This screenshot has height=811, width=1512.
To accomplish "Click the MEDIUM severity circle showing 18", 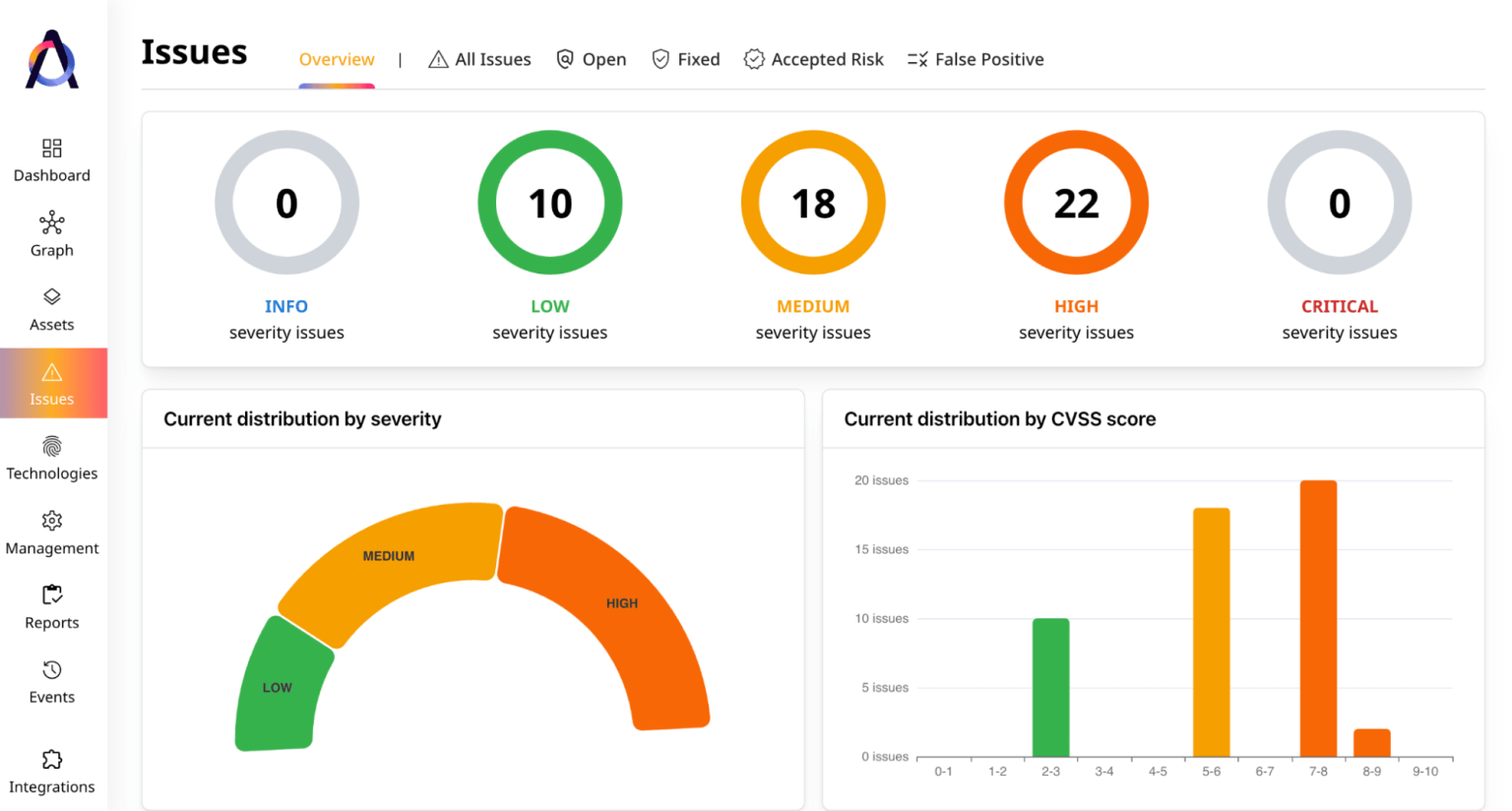I will 813,204.
